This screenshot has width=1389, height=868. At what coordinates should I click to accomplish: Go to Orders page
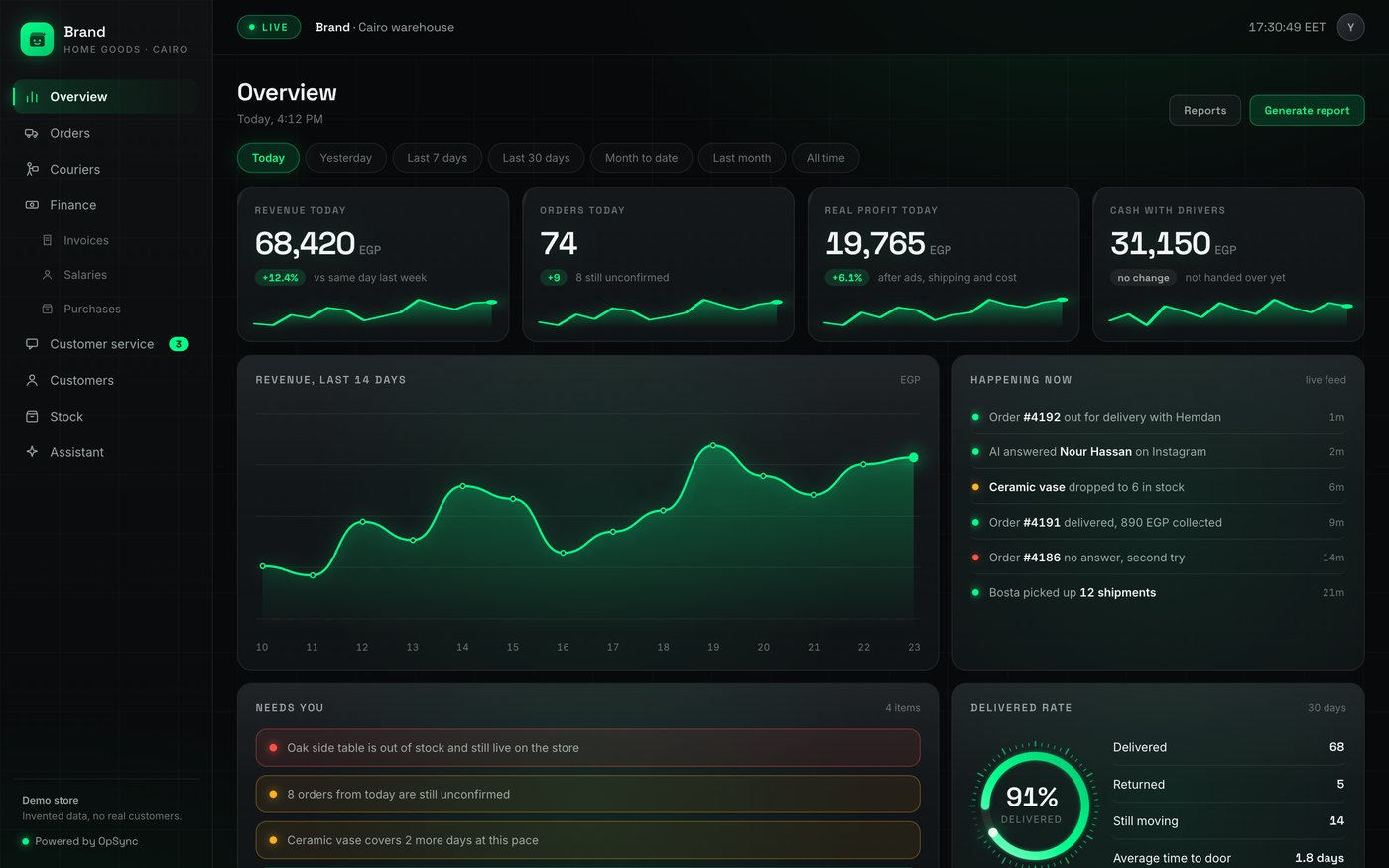point(106,133)
